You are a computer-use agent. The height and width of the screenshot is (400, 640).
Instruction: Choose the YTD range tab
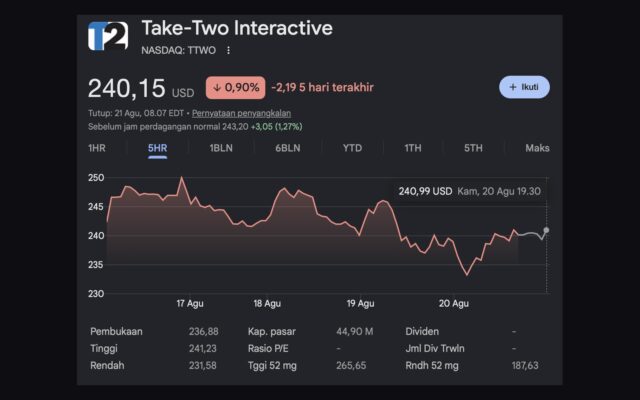pyautogui.click(x=352, y=148)
